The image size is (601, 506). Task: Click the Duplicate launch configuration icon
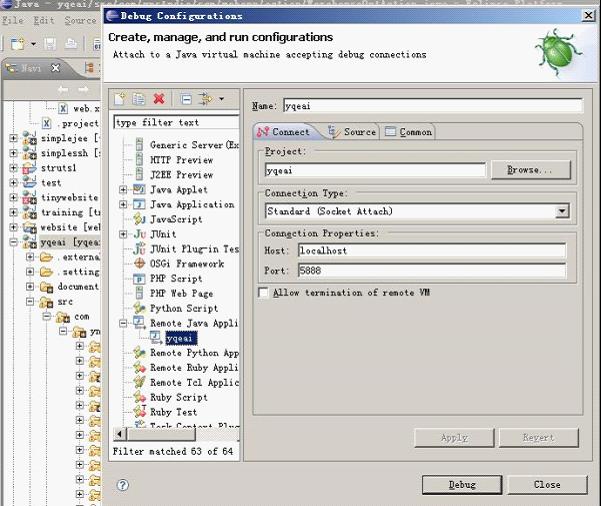[139, 98]
